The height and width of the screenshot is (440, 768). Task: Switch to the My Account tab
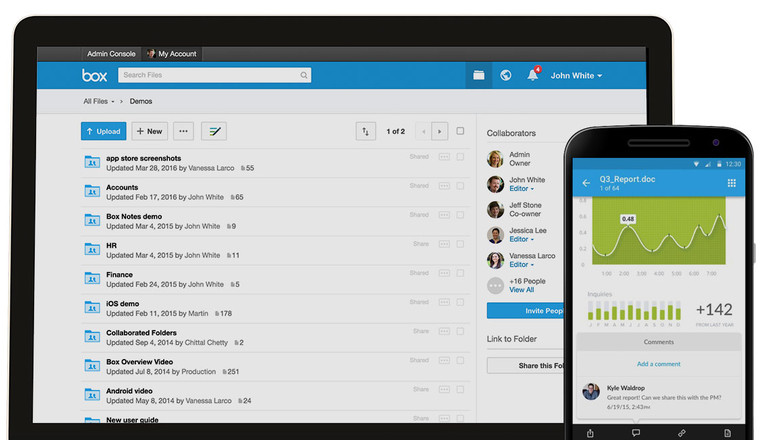(x=176, y=53)
